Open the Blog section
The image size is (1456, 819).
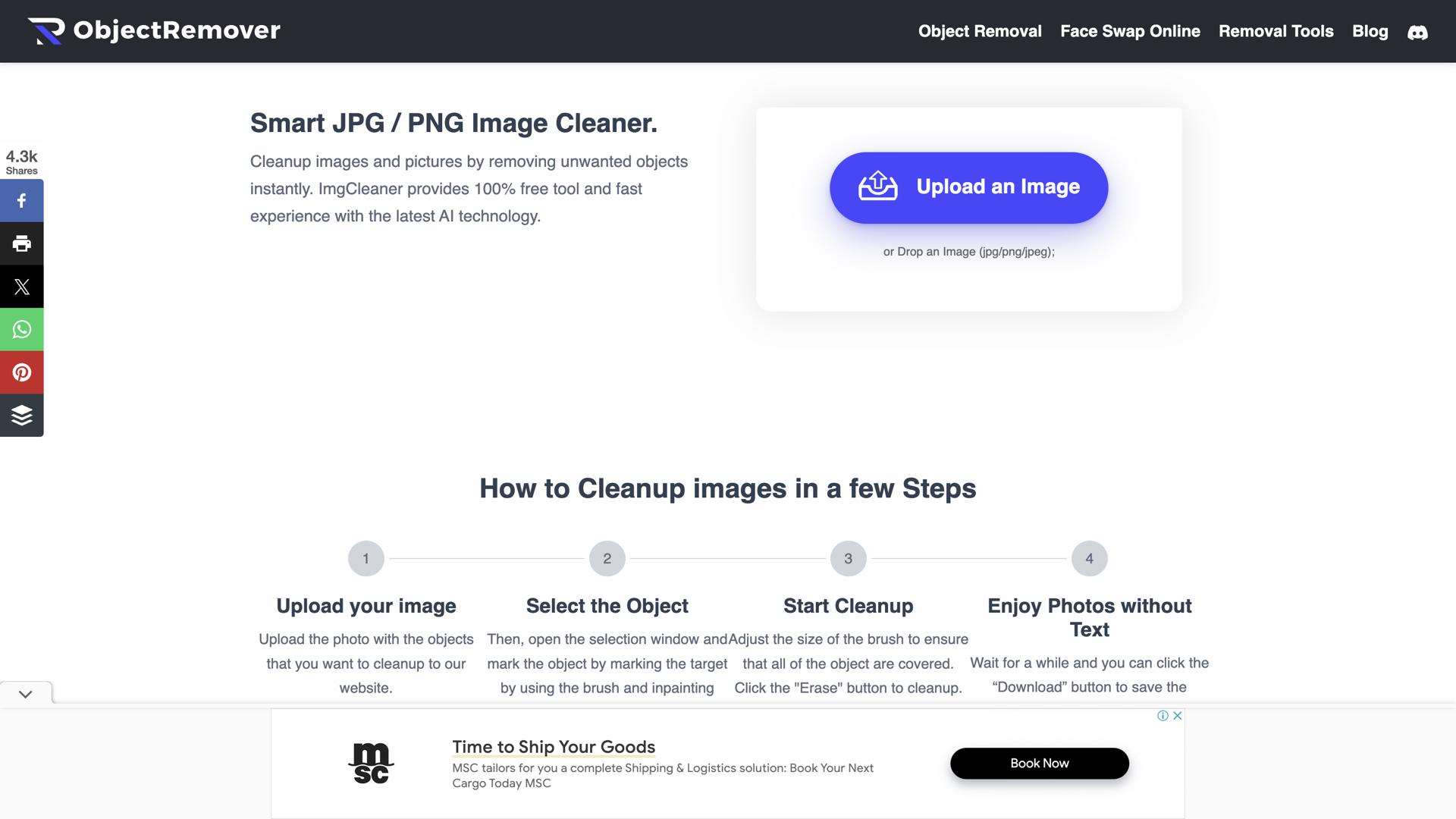point(1370,31)
